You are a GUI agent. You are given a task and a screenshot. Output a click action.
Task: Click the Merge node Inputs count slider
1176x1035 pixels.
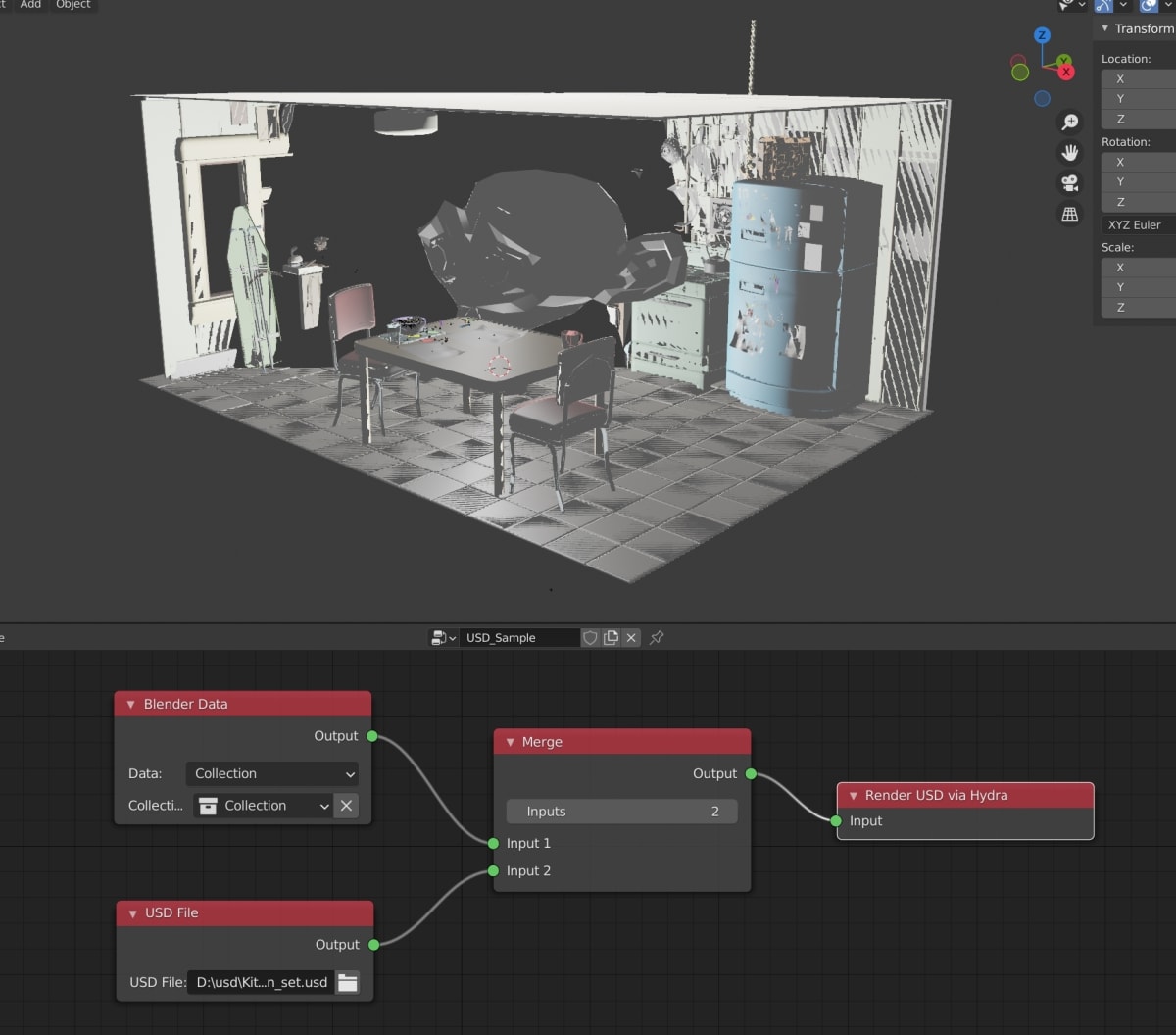(x=621, y=812)
